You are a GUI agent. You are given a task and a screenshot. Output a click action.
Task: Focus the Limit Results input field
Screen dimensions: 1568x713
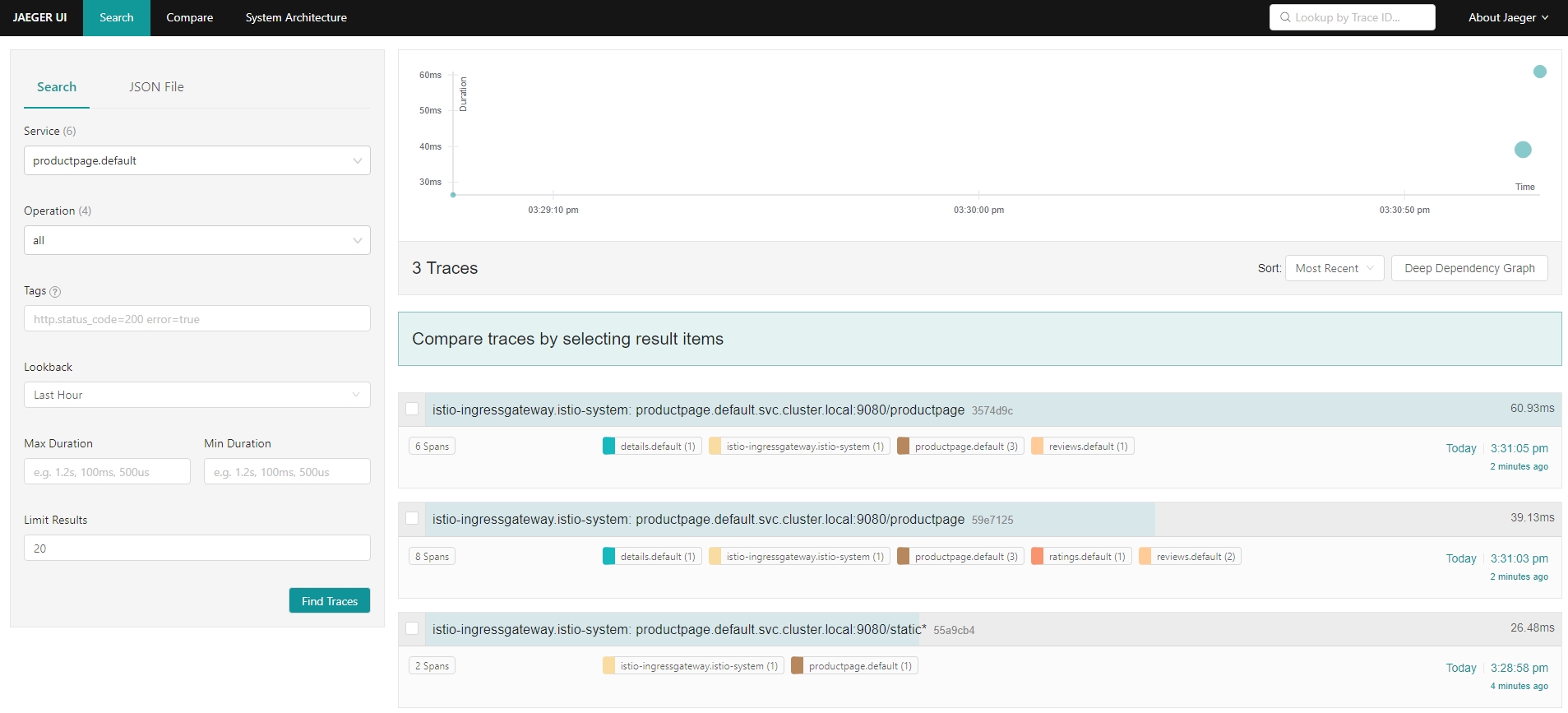[197, 548]
